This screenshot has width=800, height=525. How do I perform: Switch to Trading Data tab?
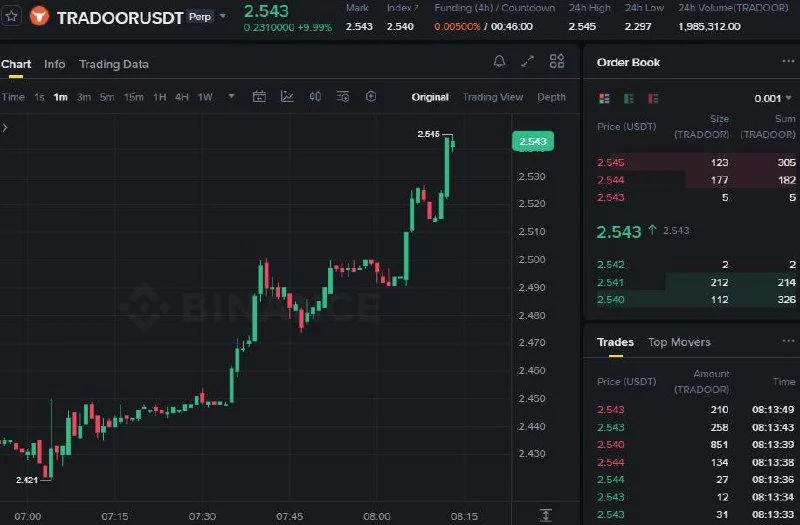click(114, 64)
